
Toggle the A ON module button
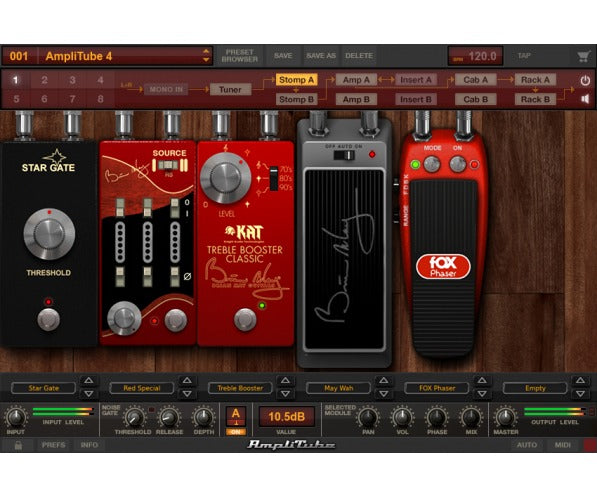pos(236,421)
